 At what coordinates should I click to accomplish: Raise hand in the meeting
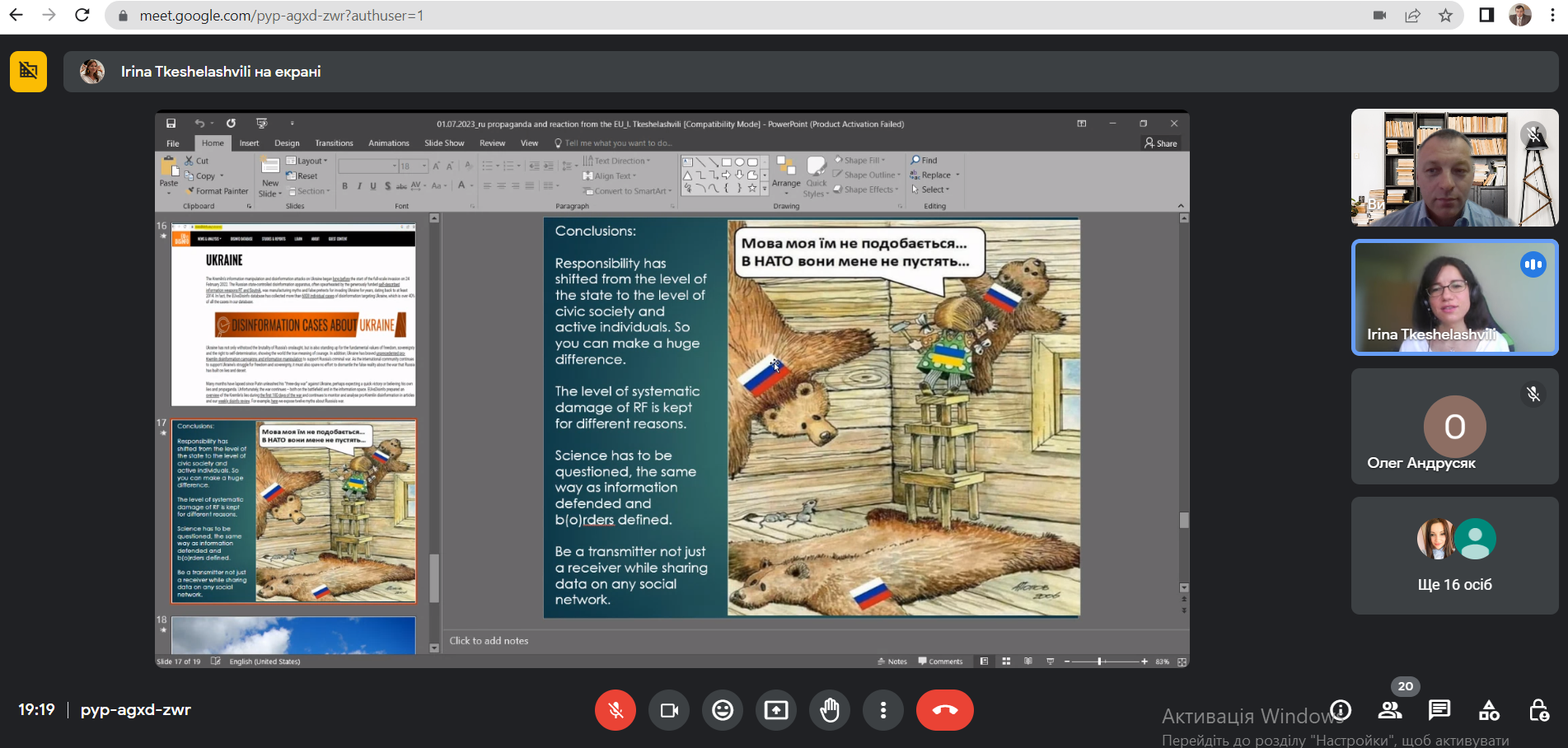[x=829, y=710]
